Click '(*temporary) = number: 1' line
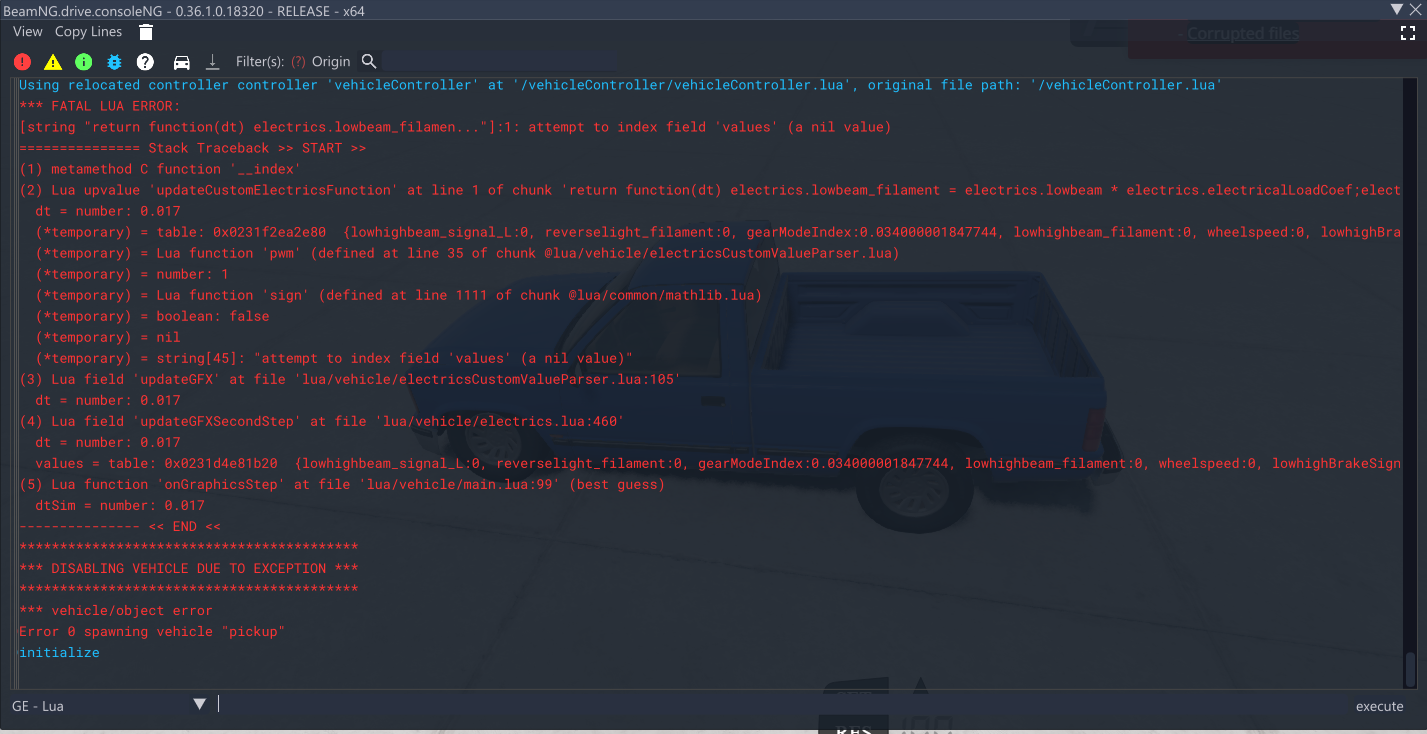This screenshot has width=1427, height=734. point(132,274)
